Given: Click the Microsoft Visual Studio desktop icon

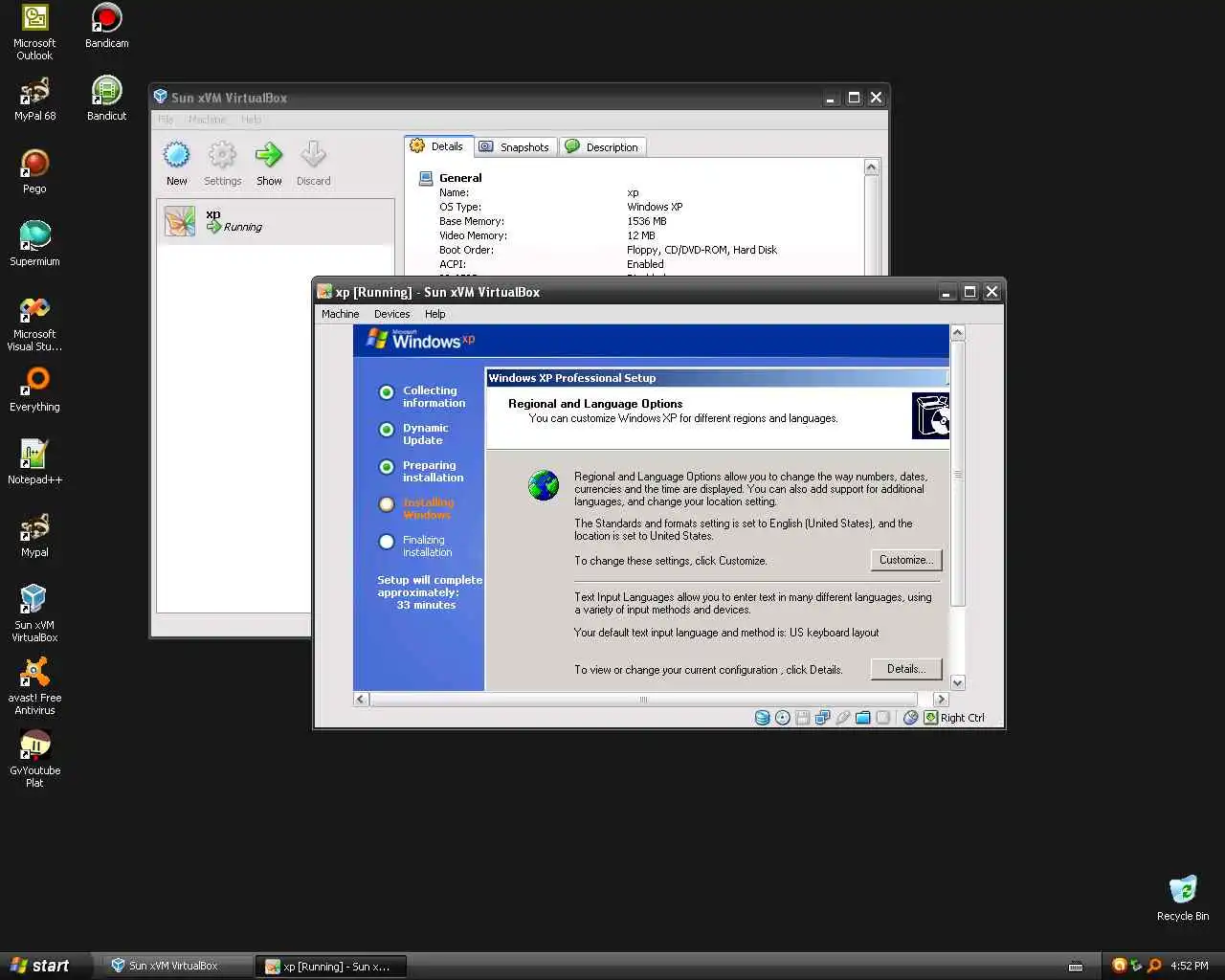Looking at the screenshot, I should coord(34,323).
